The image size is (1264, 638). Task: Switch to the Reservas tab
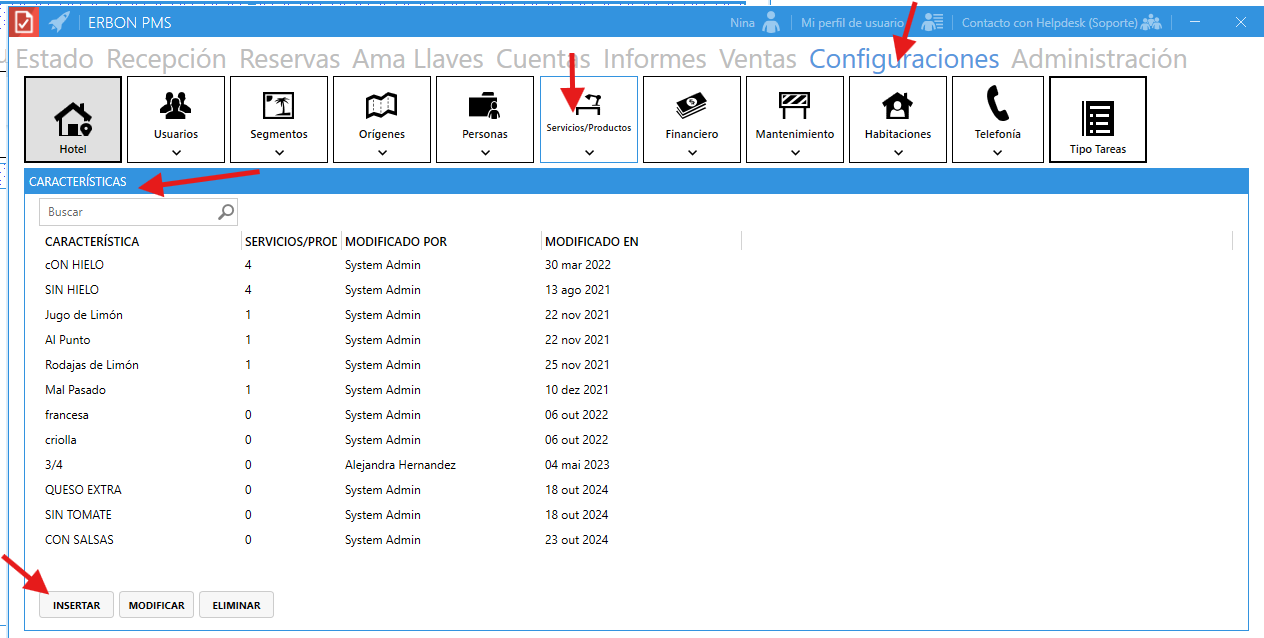coord(289,59)
